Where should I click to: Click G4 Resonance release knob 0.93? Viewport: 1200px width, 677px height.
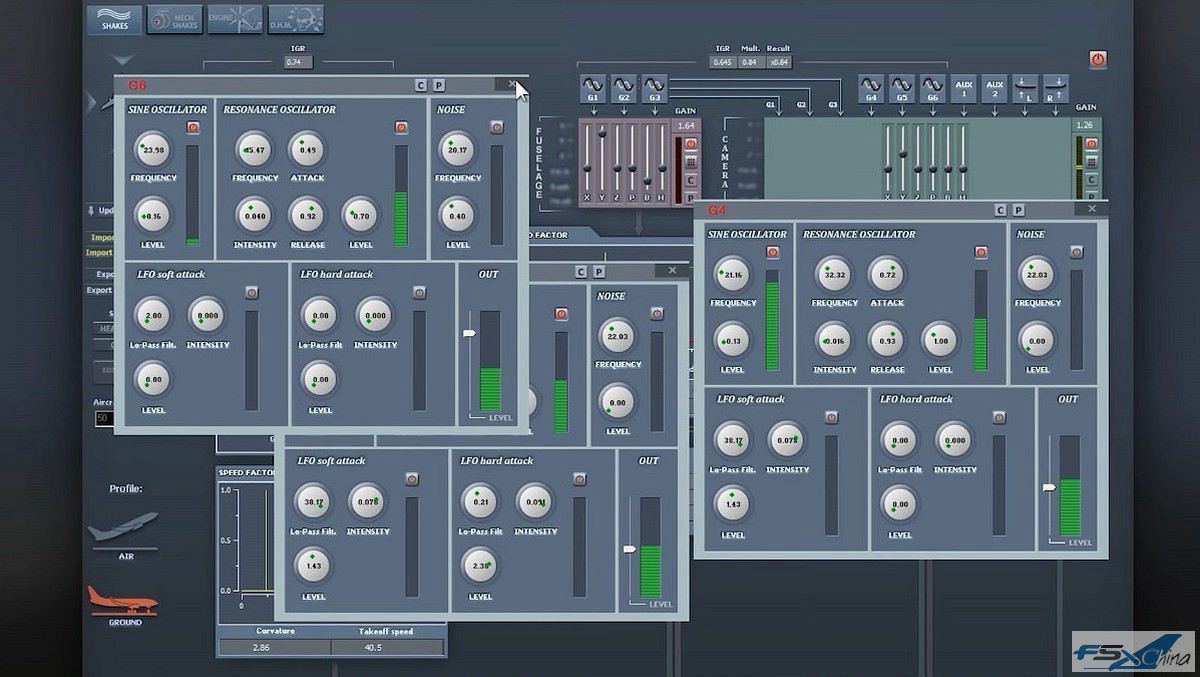[887, 342]
